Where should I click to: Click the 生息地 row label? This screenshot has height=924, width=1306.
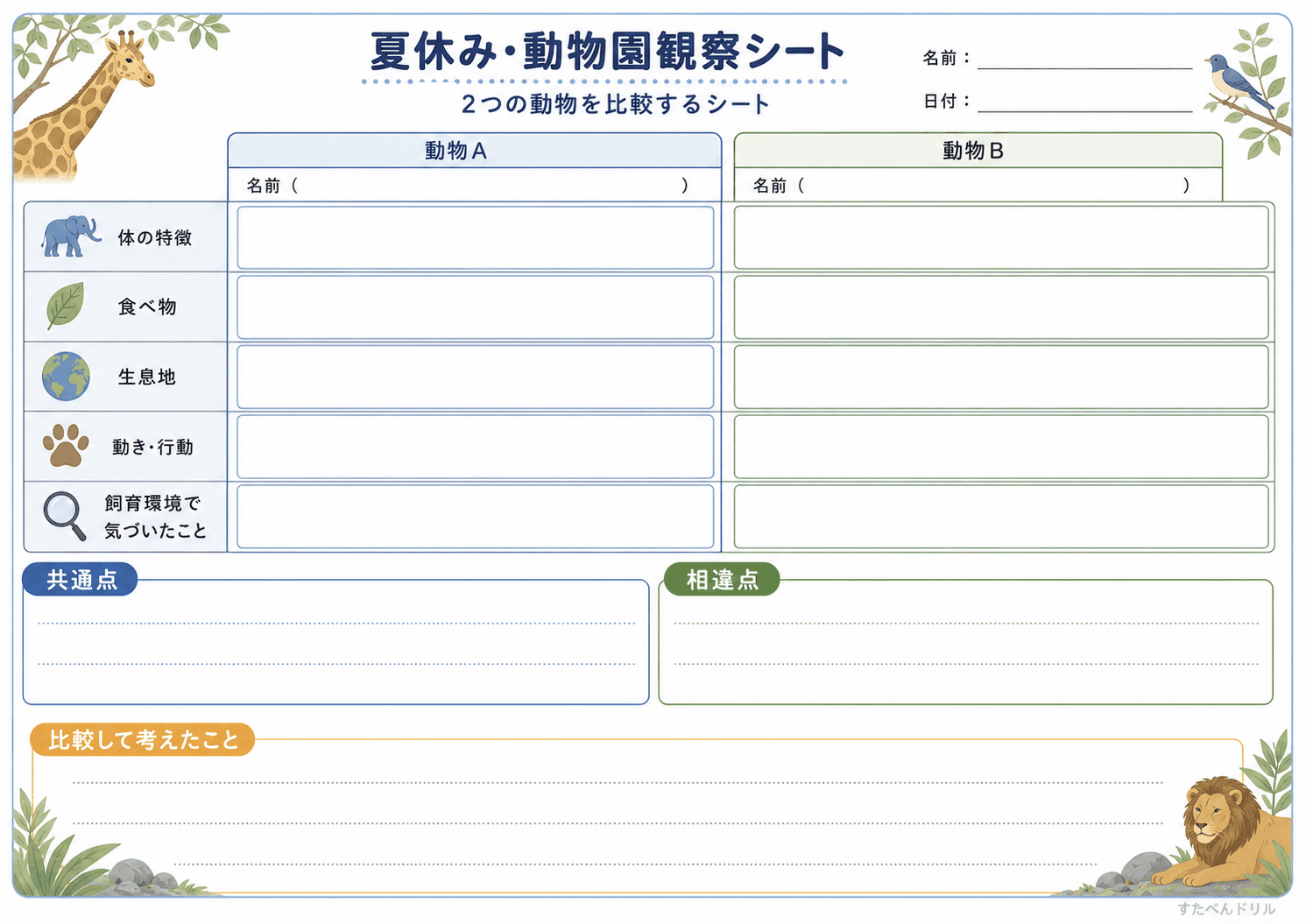point(147,377)
